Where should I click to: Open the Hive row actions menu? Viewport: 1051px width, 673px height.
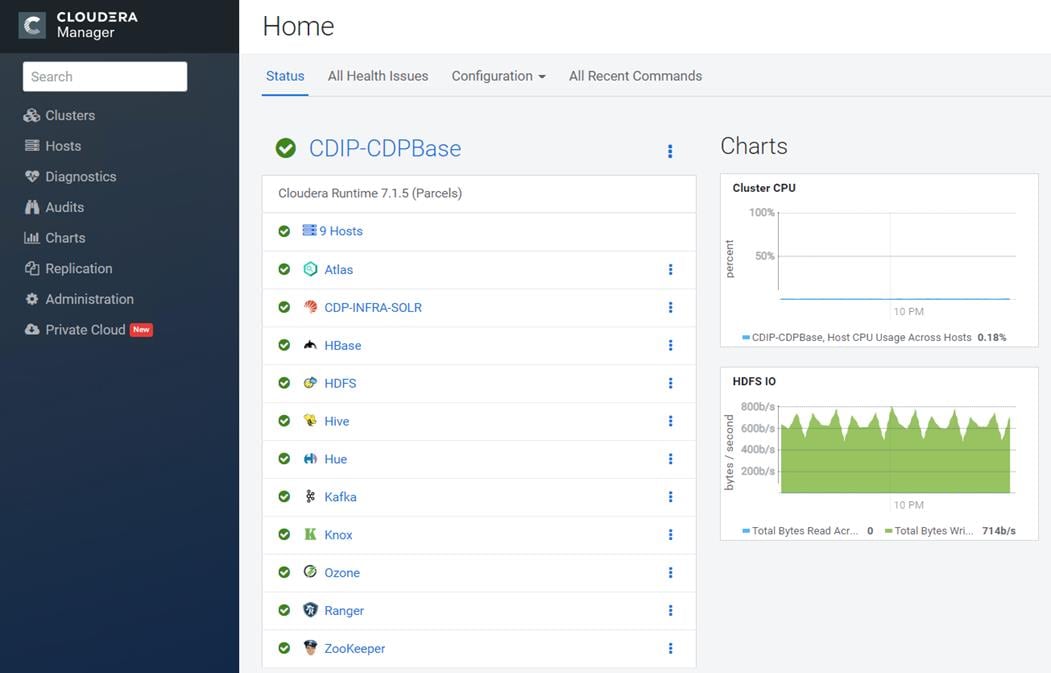click(670, 421)
